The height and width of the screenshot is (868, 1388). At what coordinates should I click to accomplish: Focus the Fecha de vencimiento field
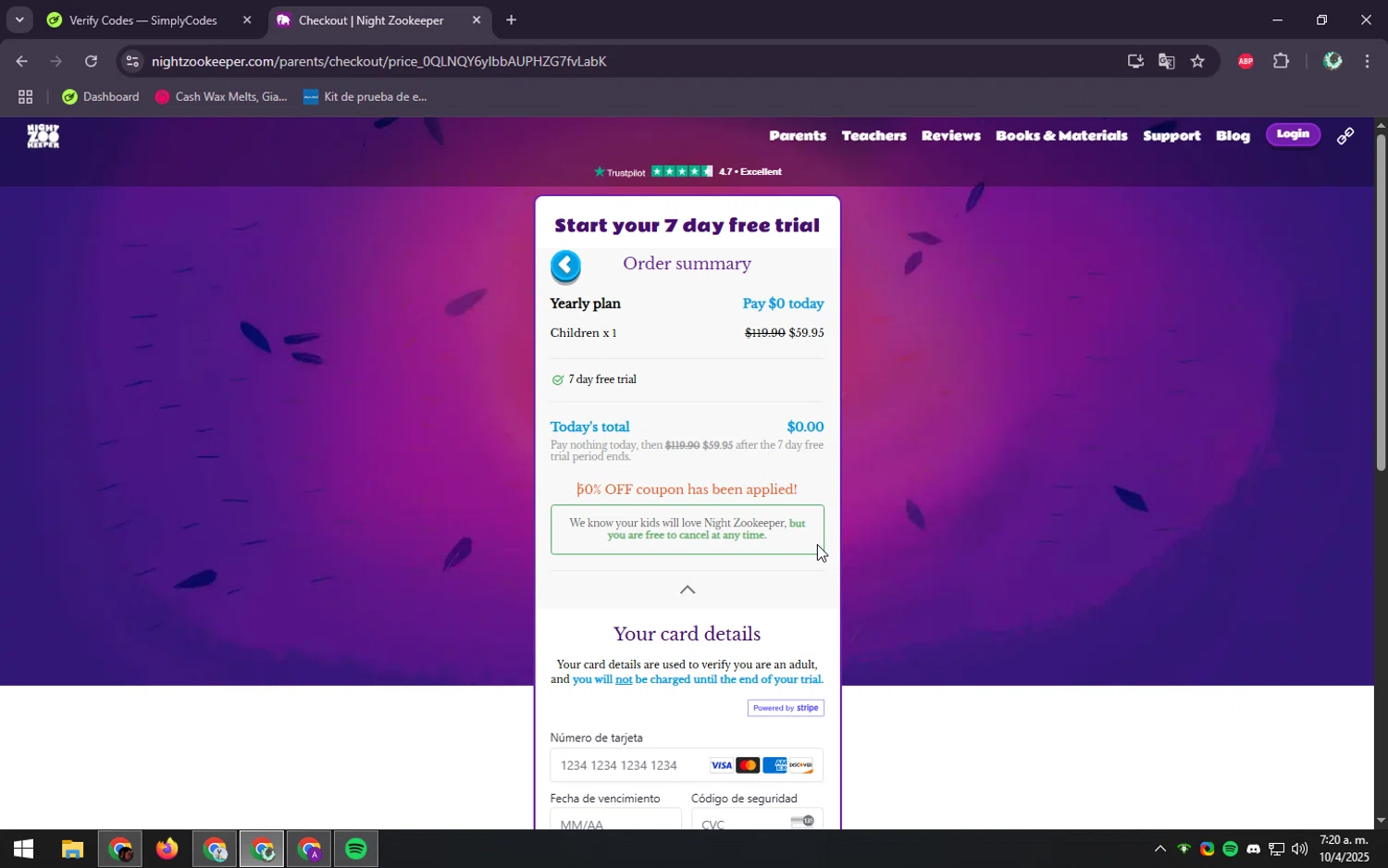pos(615,820)
